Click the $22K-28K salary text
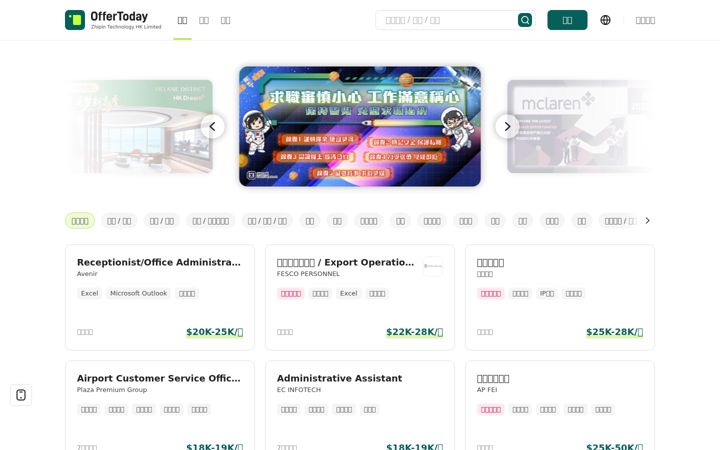Viewport: 720px width, 450px height. click(415, 332)
